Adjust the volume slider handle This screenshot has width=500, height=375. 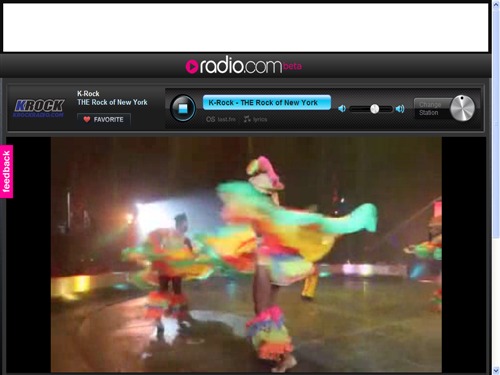click(375, 109)
